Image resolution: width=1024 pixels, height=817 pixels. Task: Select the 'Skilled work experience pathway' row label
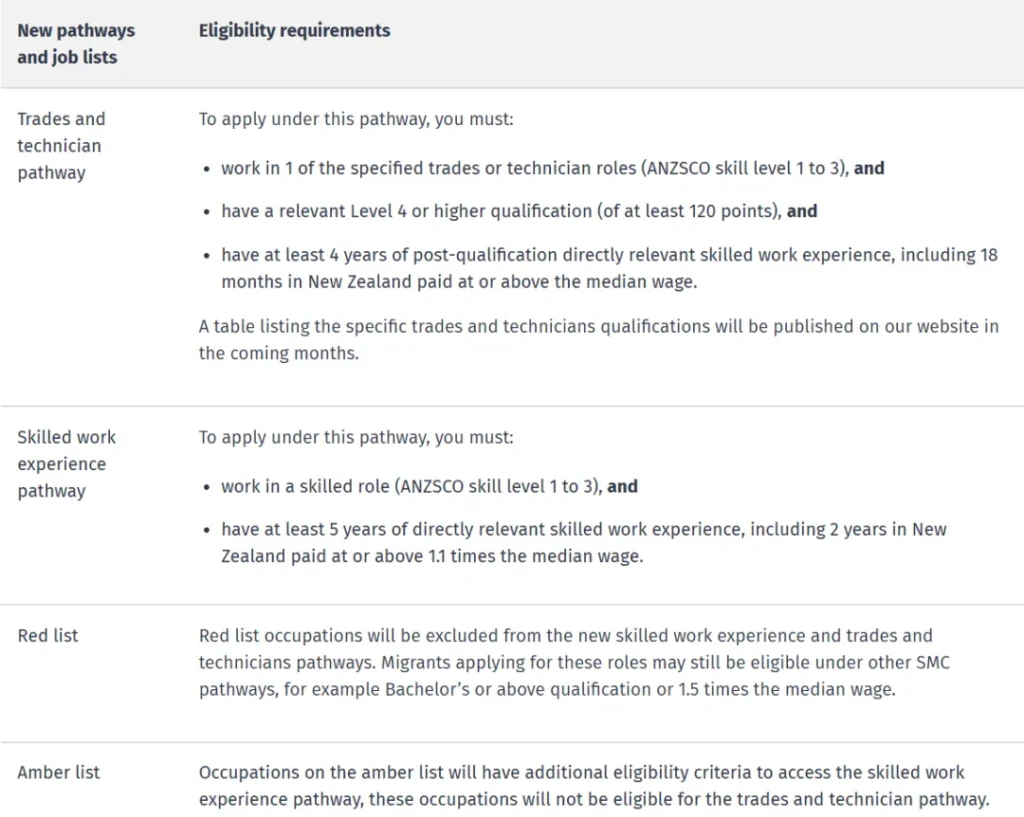(x=66, y=464)
